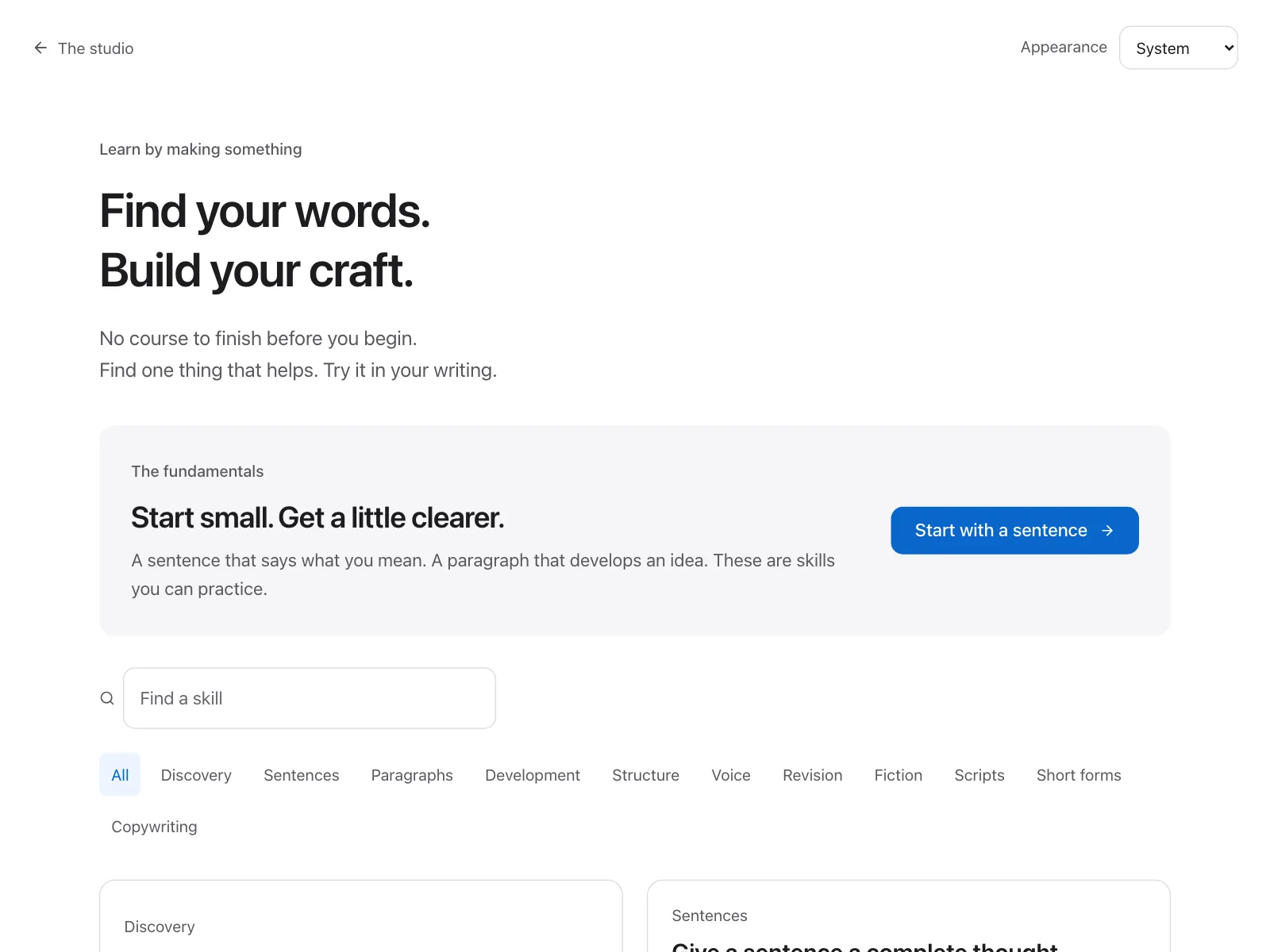Screen dimensions: 1270x952
Task: Go back to The studio link
Action: click(83, 48)
